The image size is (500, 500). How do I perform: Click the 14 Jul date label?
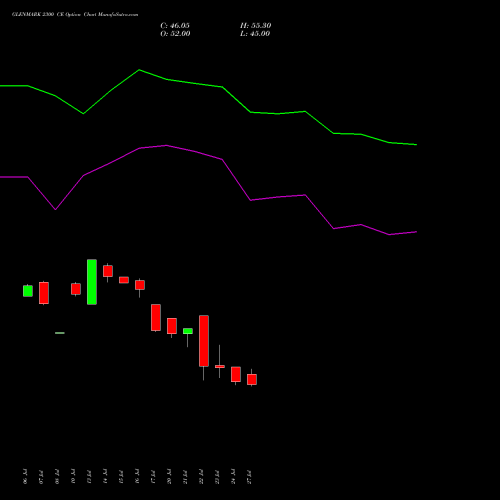105,477
